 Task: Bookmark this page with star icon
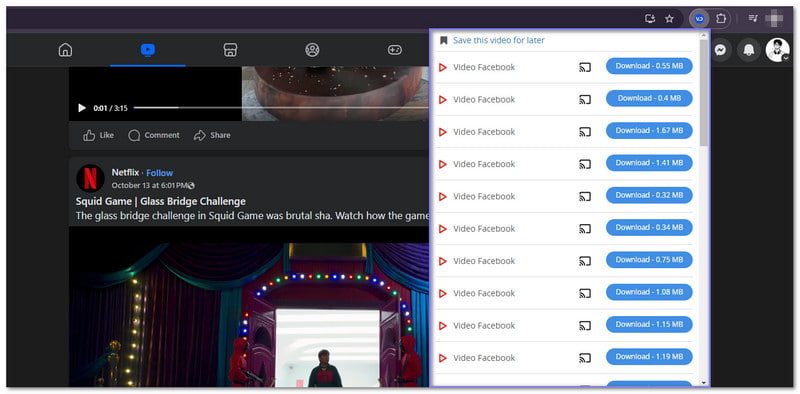[669, 19]
